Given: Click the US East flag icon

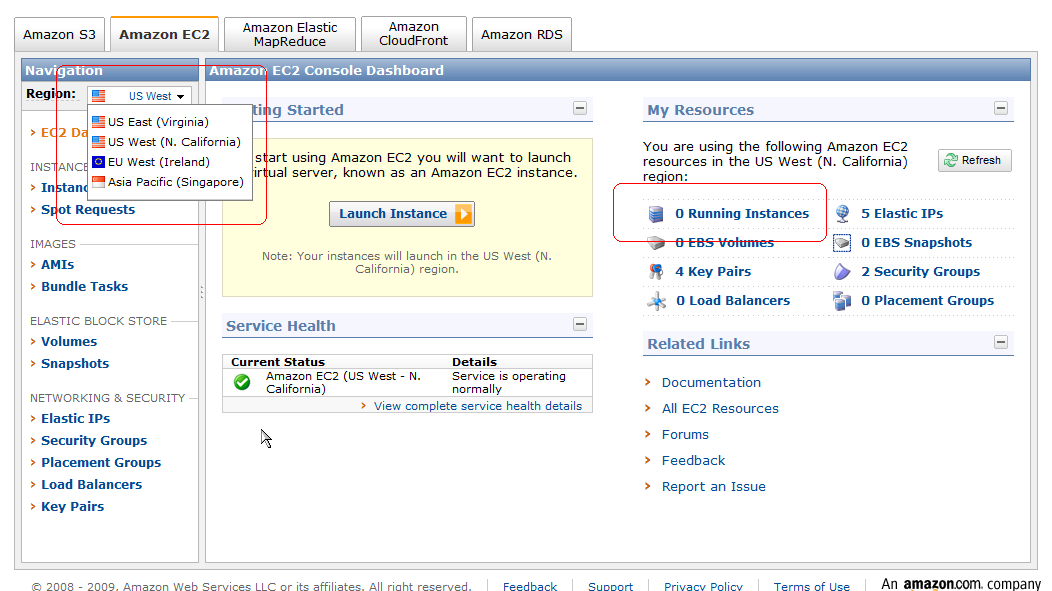Looking at the screenshot, I should coord(99,122).
